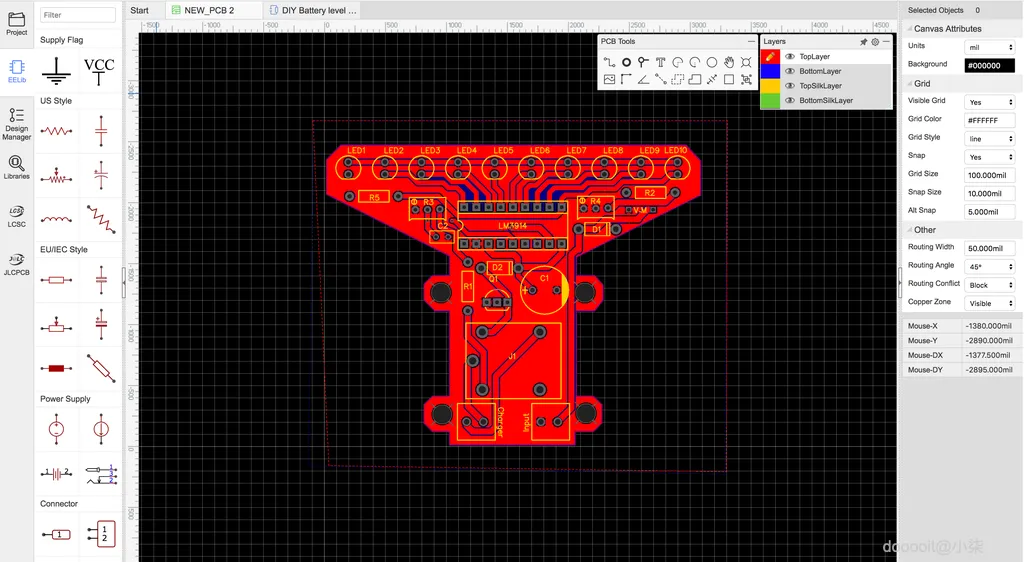Image resolution: width=1024 pixels, height=562 pixels.
Task: Place the VCC supply flag symbol
Action: pyautogui.click(x=99, y=72)
